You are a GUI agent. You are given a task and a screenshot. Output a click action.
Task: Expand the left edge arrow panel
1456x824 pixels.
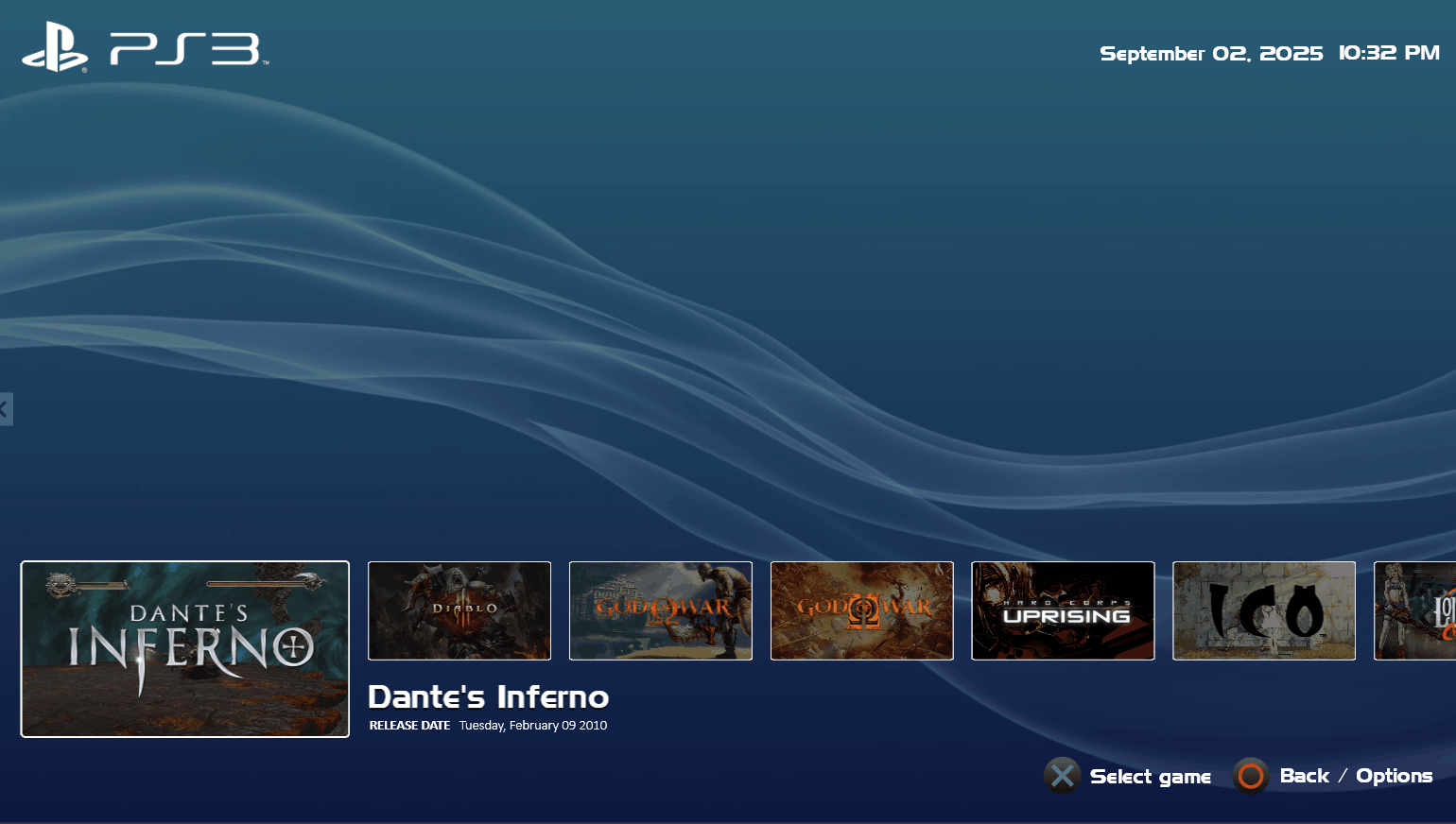click(6, 409)
